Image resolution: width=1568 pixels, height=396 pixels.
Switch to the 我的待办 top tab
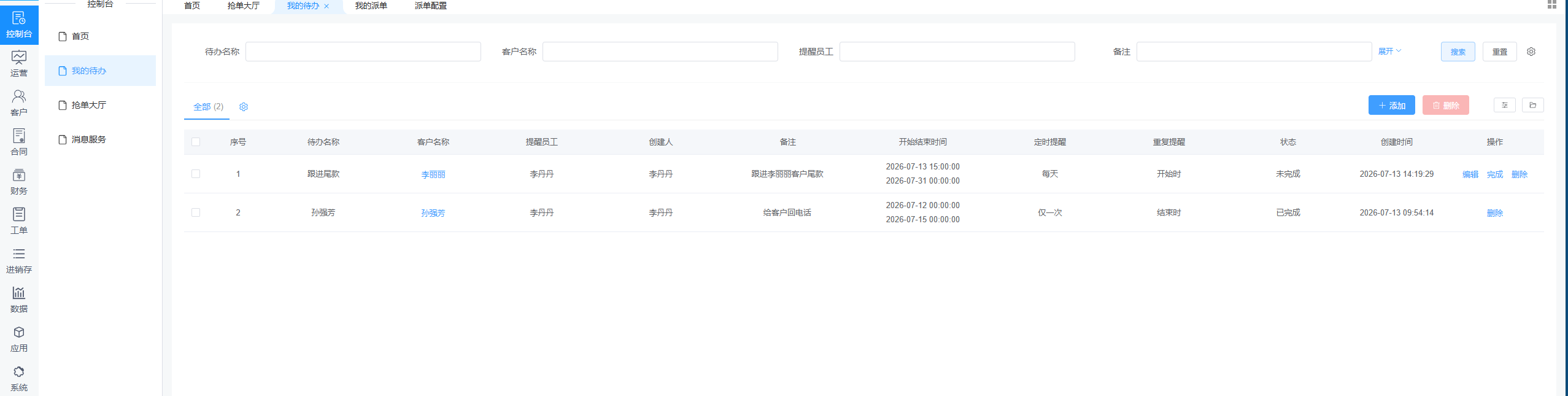pyautogui.click(x=303, y=6)
